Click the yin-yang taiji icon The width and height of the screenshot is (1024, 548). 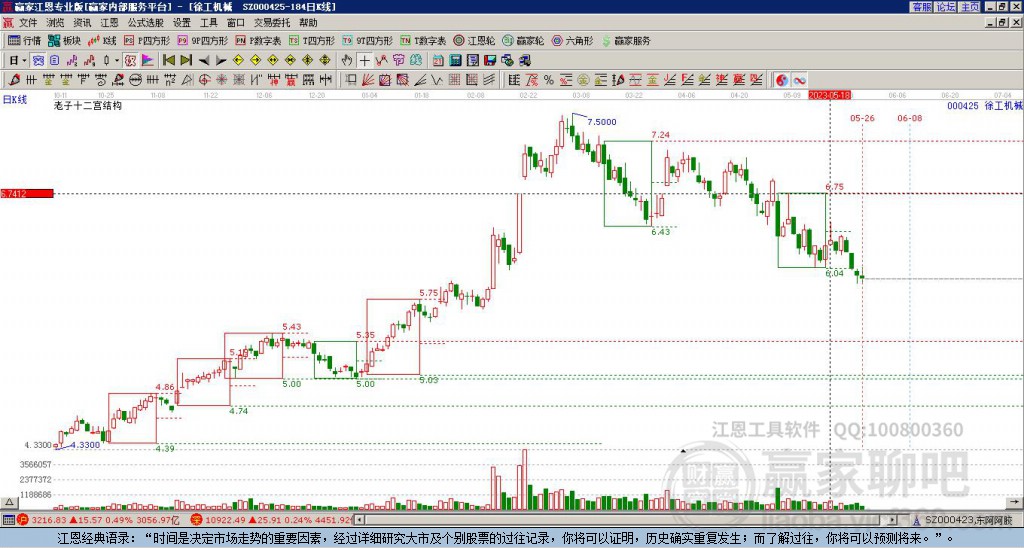click(x=782, y=80)
